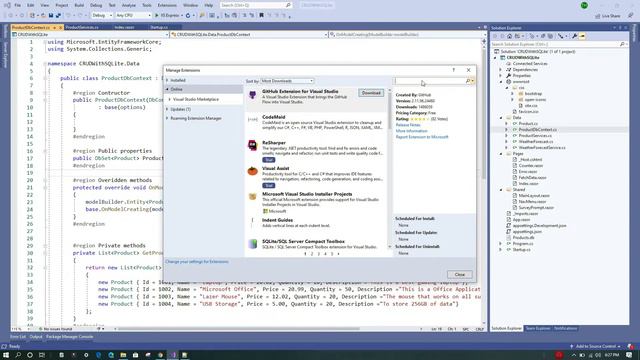Download the GitHub Extension for Visual Studio

click(x=371, y=93)
